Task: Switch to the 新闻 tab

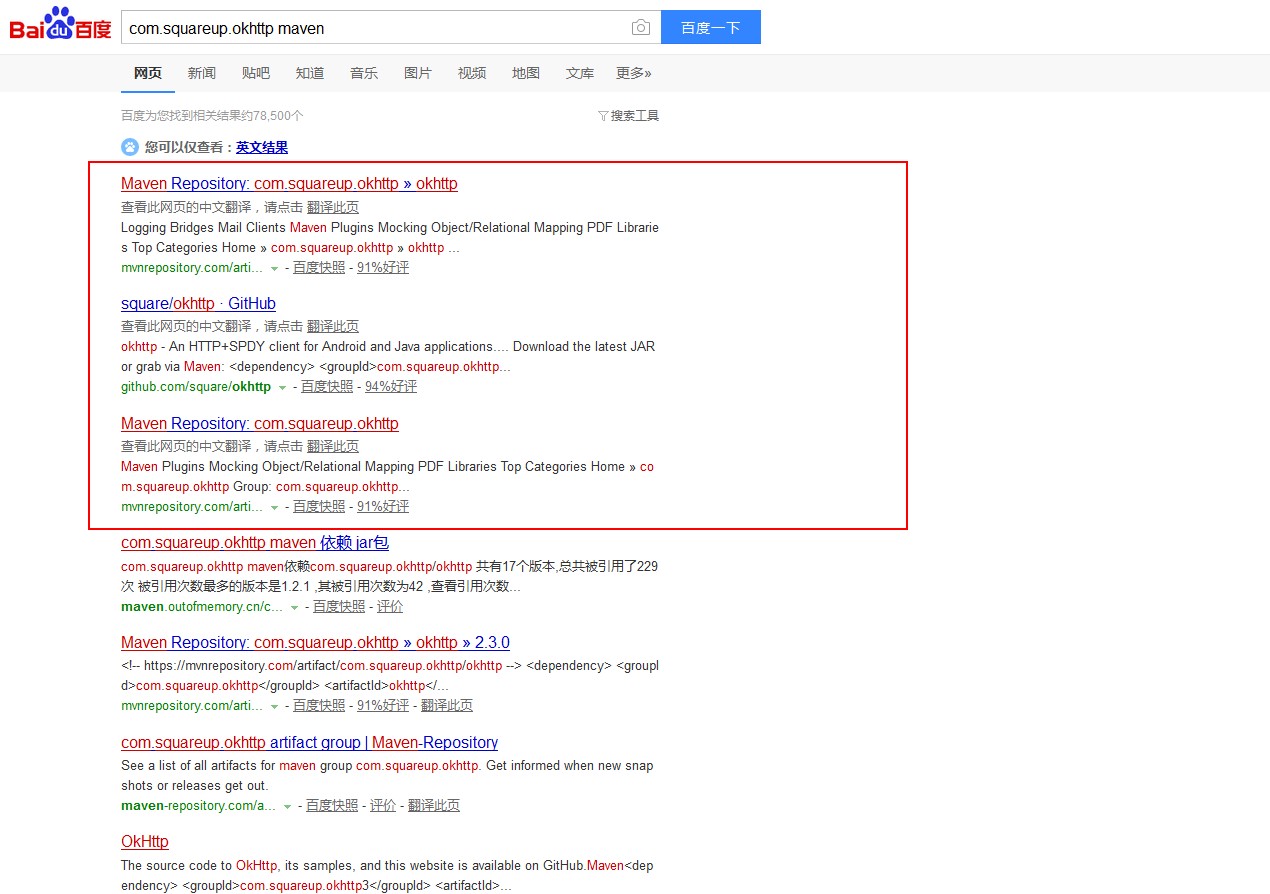Action: (202, 73)
